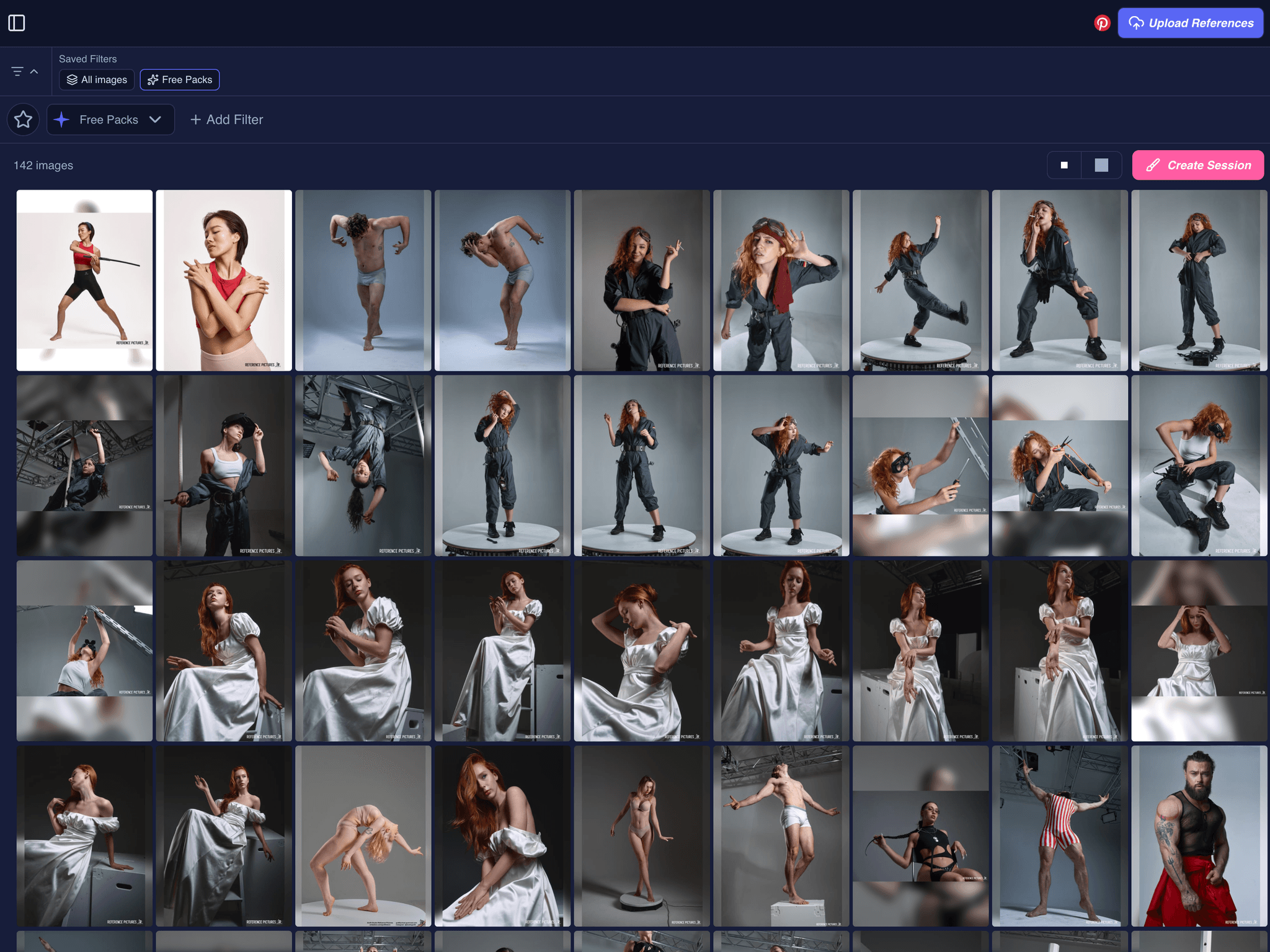
Task: Collapse the saved filters chevron
Action: click(x=34, y=71)
